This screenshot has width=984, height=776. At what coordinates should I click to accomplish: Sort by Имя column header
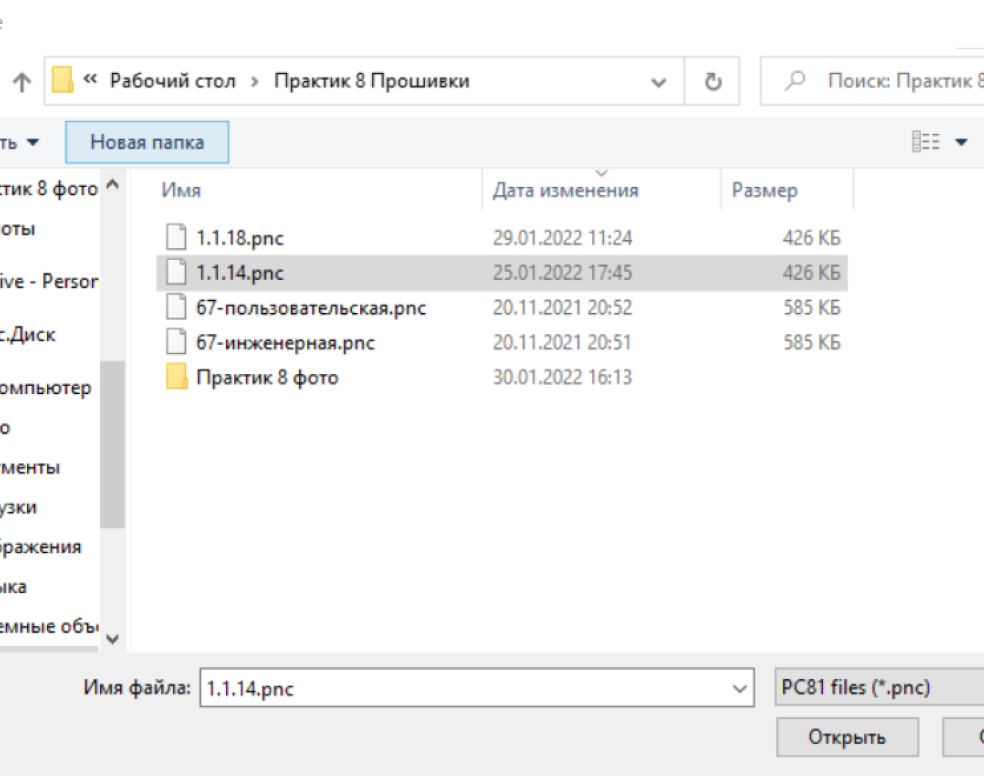click(x=182, y=190)
